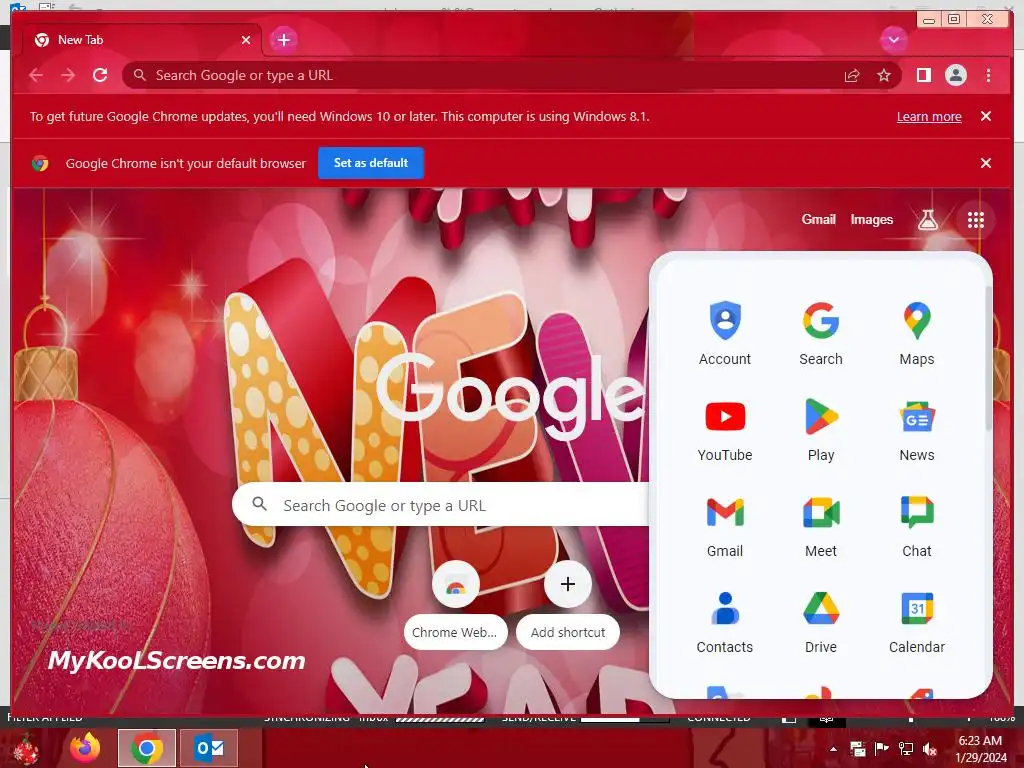Open the Gmail link at top right
The height and width of the screenshot is (768, 1024).
point(818,220)
